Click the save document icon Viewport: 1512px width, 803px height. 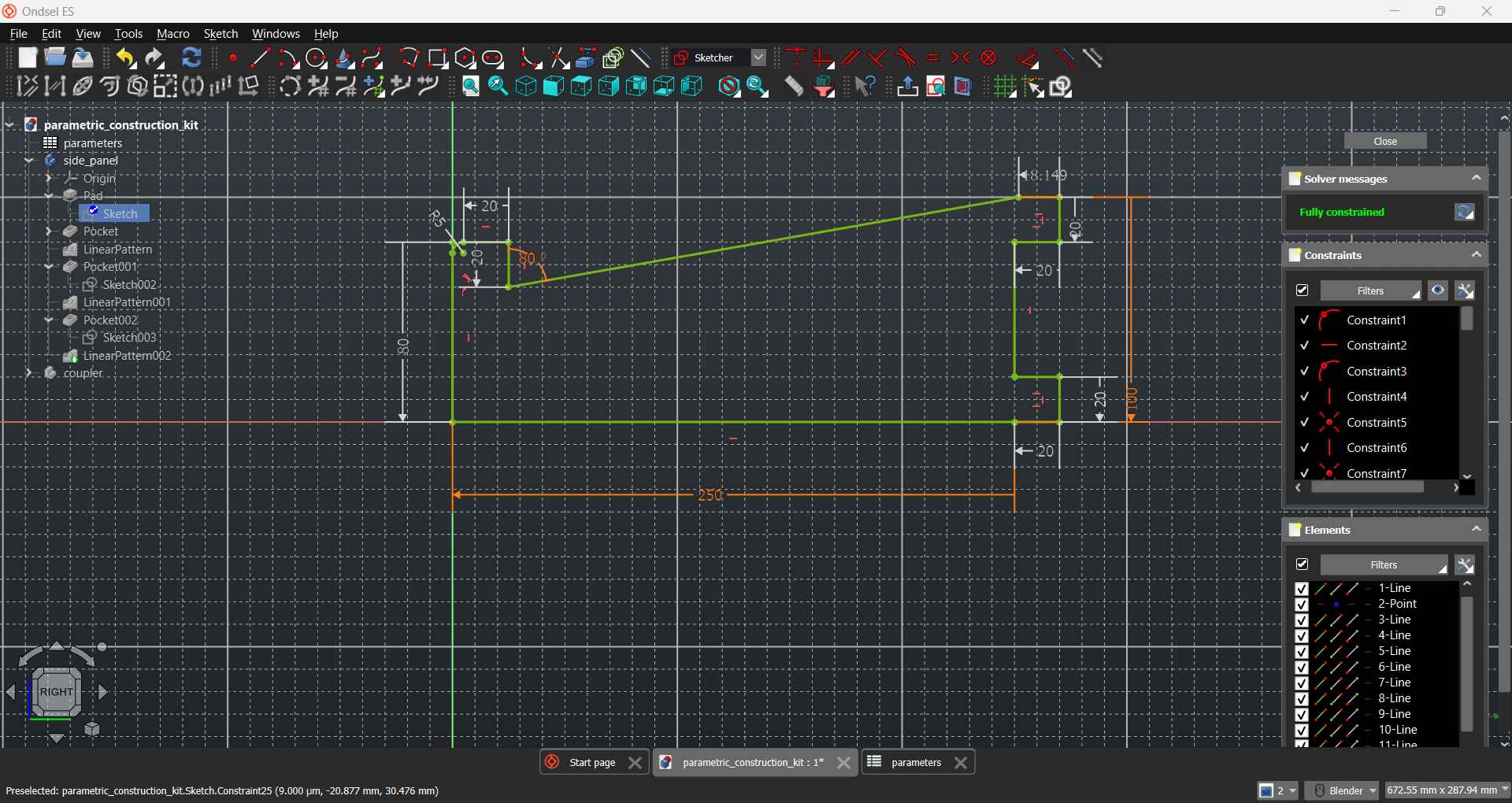[x=83, y=58]
